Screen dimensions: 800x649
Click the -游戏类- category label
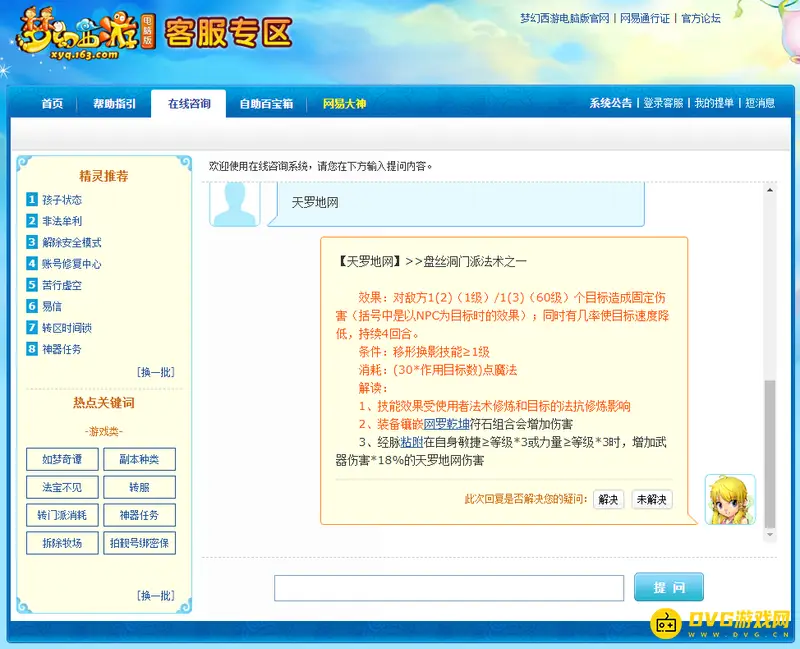coord(104,432)
